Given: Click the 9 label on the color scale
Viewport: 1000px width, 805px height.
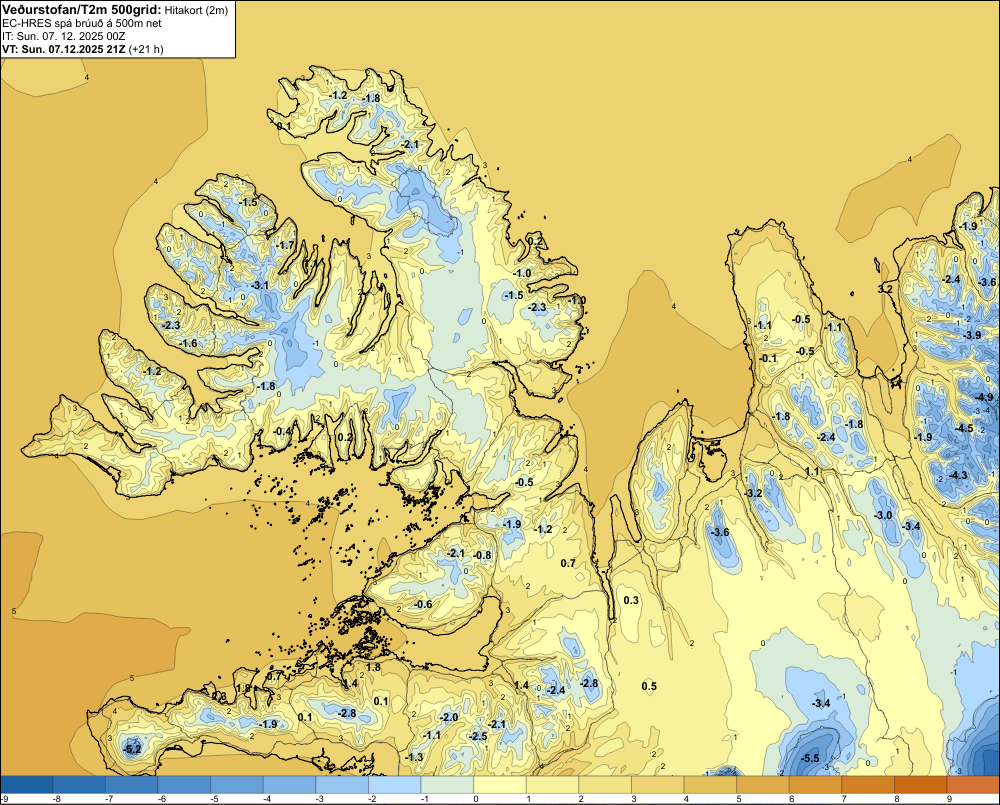Looking at the screenshot, I should coord(950,799).
